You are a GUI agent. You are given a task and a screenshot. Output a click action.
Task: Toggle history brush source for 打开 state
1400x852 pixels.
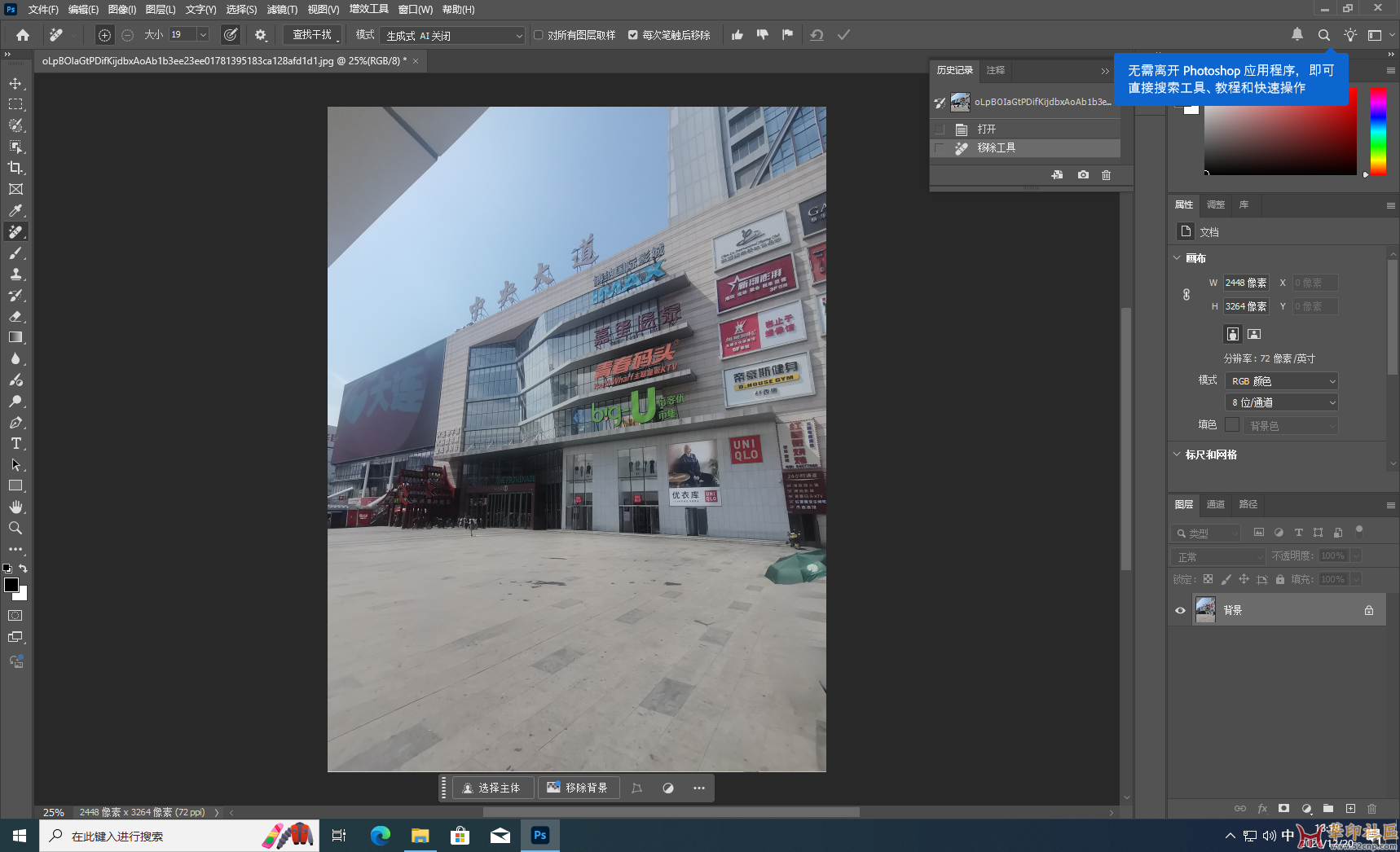tap(940, 130)
